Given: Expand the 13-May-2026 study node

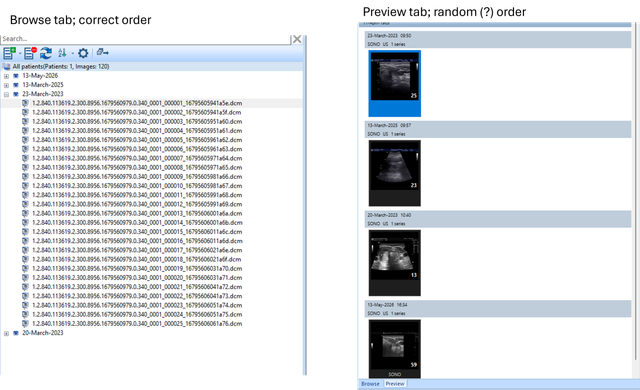Looking at the screenshot, I should click(6, 76).
